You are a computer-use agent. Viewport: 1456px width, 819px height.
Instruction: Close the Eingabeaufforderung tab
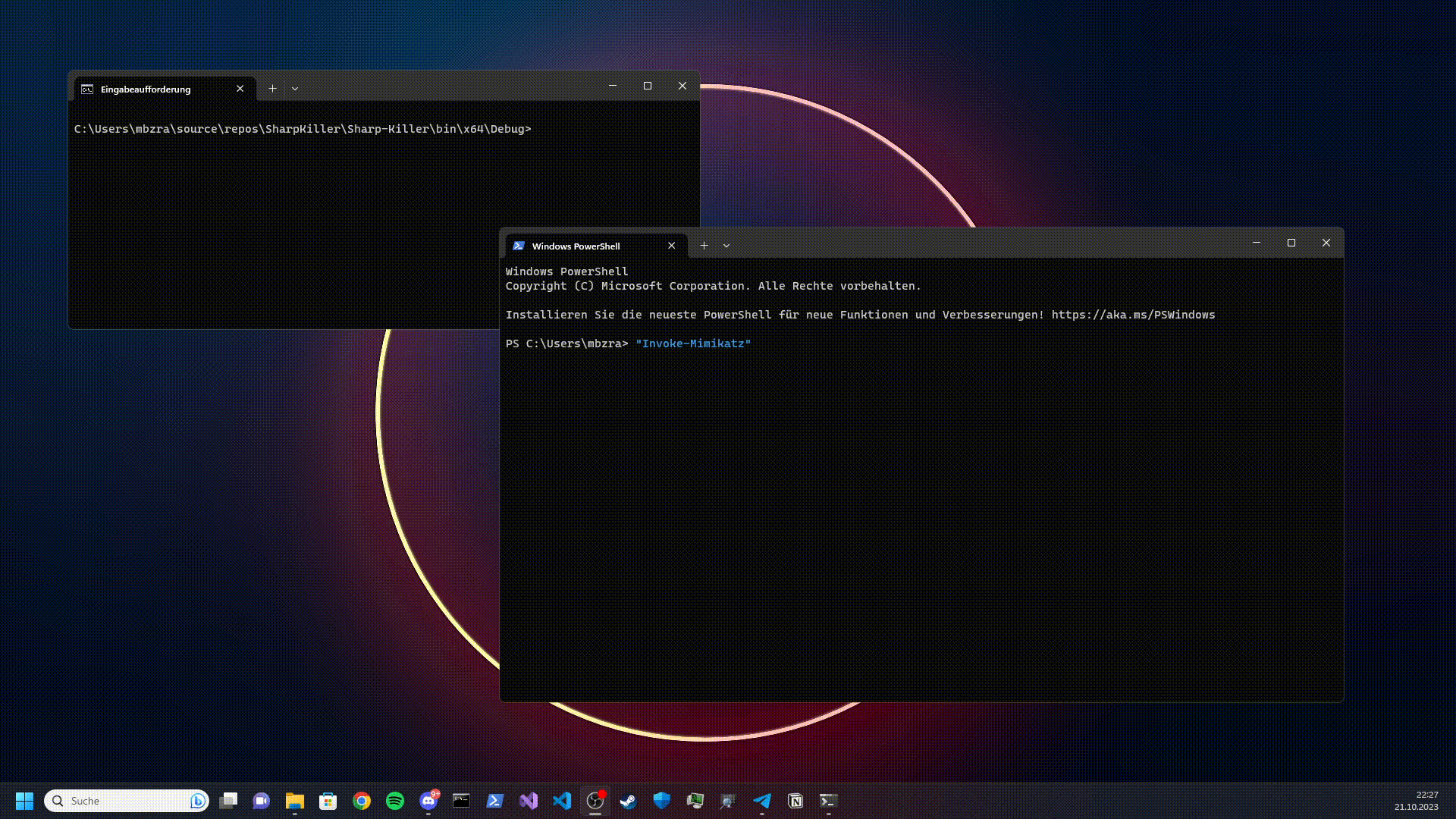(240, 89)
